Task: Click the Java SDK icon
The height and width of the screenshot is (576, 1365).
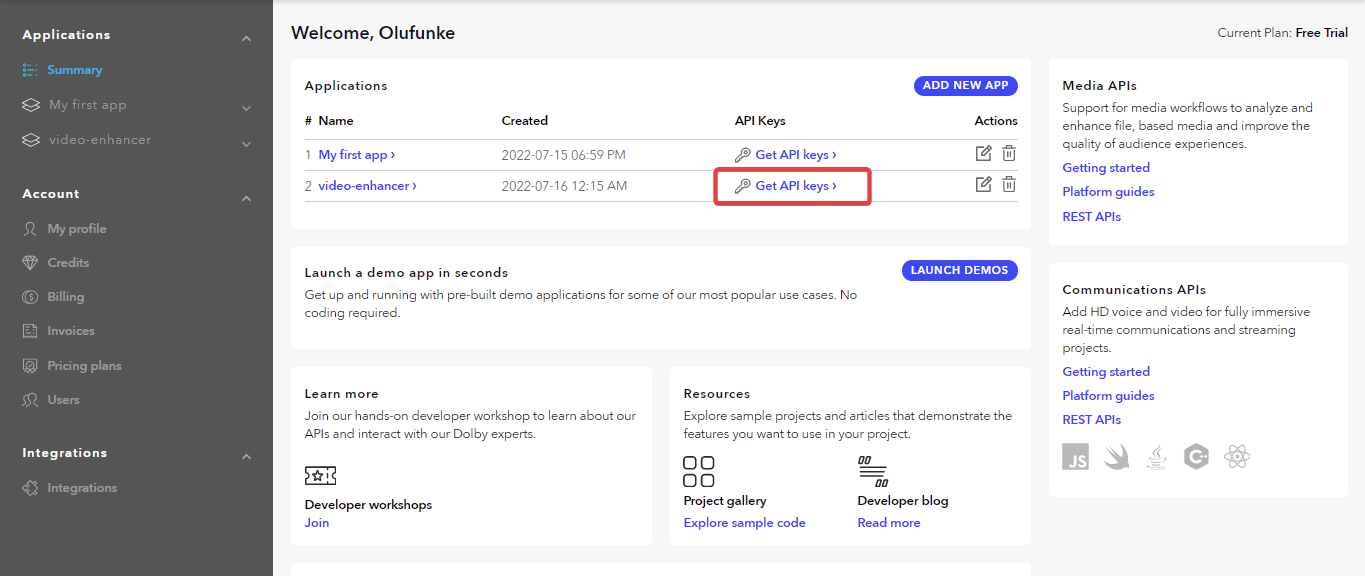Action: point(1157,458)
